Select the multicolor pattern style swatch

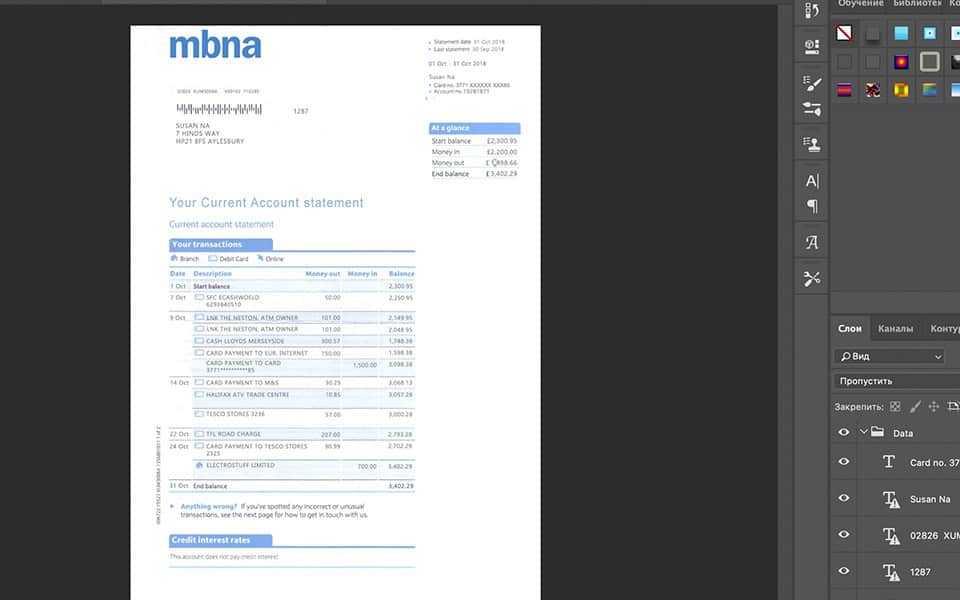pyautogui.click(x=873, y=91)
